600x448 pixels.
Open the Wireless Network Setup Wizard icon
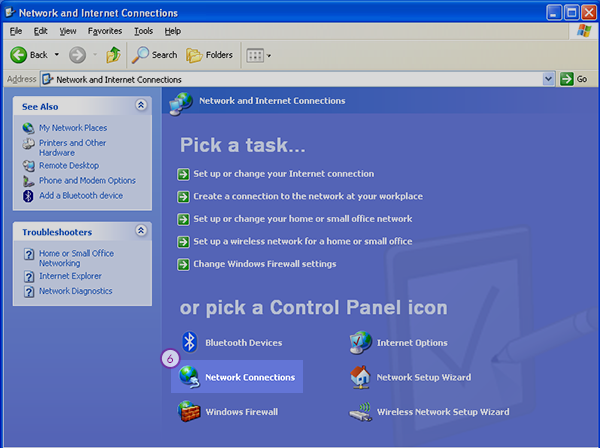[360, 412]
